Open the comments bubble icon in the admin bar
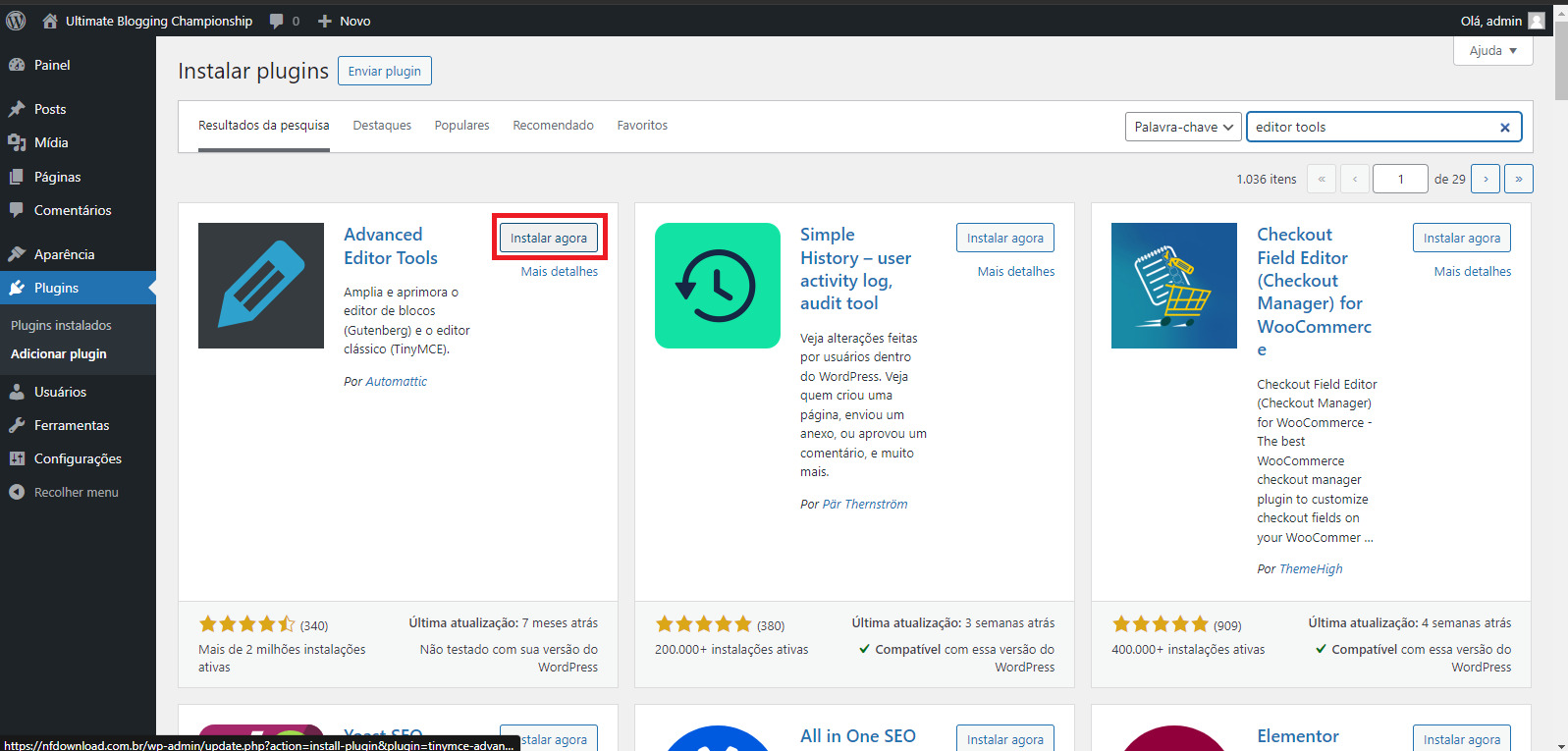 (277, 21)
